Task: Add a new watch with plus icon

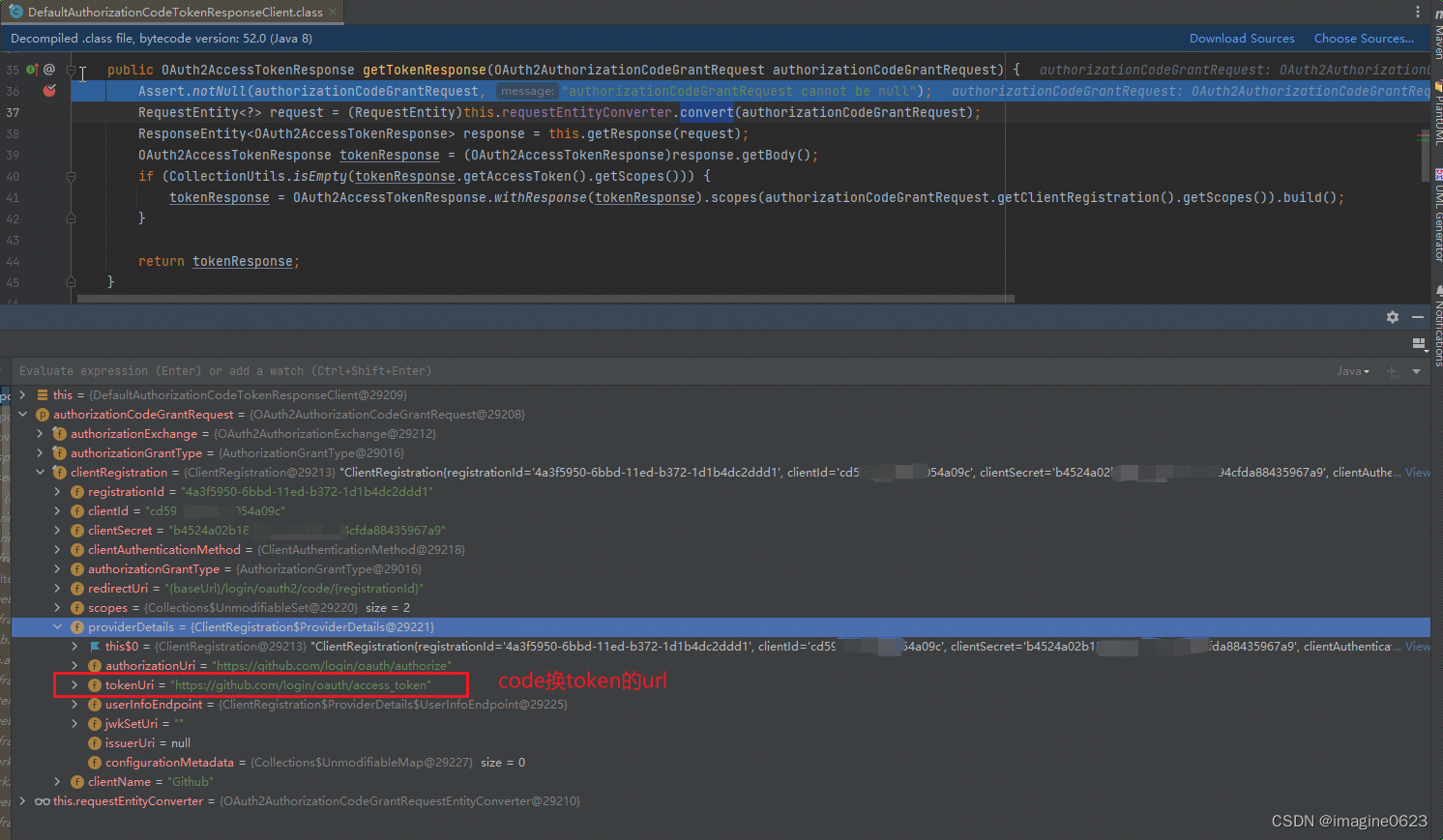Action: point(1393,371)
